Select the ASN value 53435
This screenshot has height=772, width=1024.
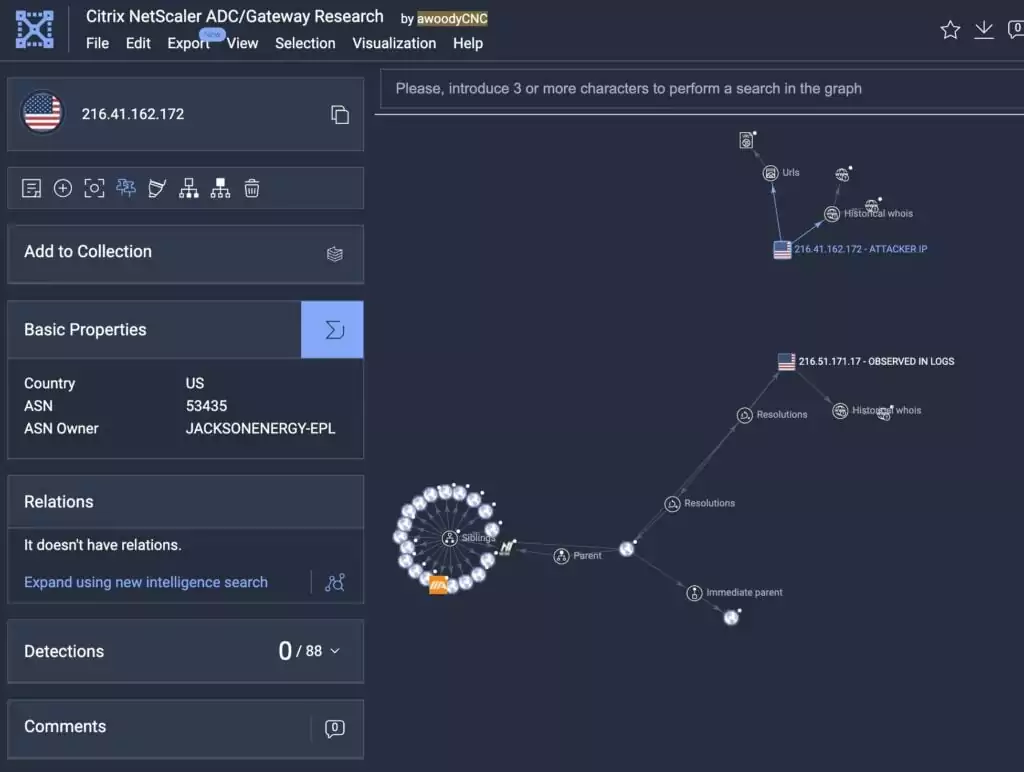[x=206, y=406]
